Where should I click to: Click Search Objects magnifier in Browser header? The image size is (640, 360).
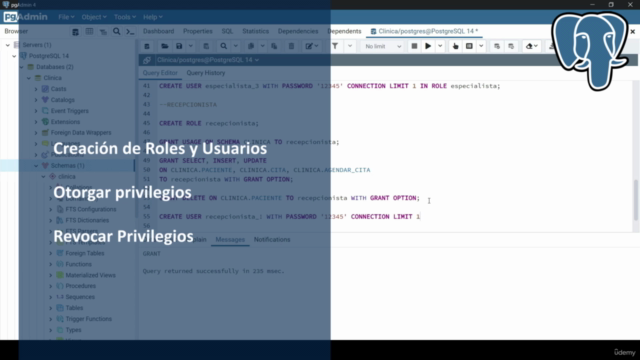pos(117,31)
